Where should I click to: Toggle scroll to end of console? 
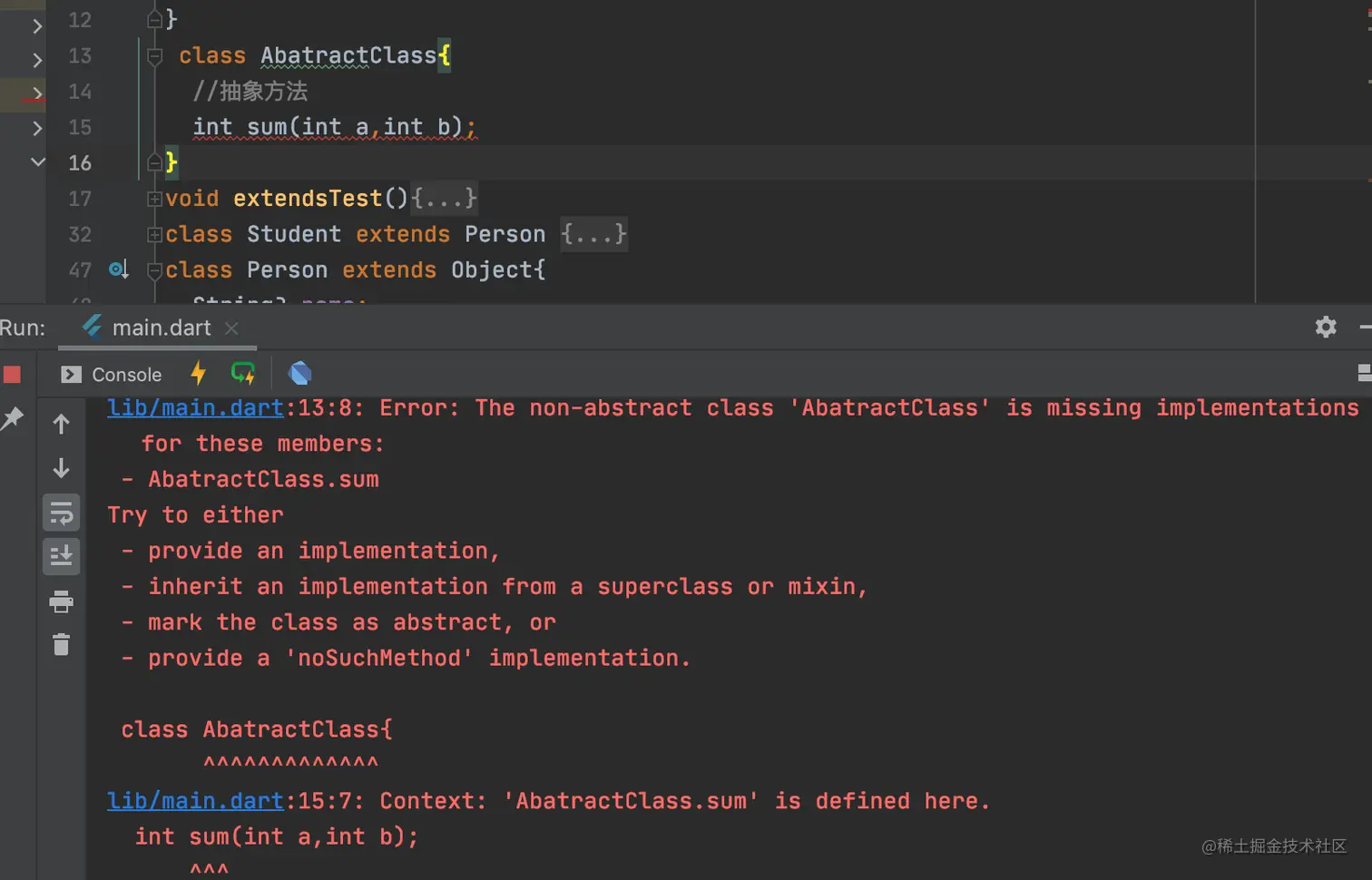click(x=61, y=556)
